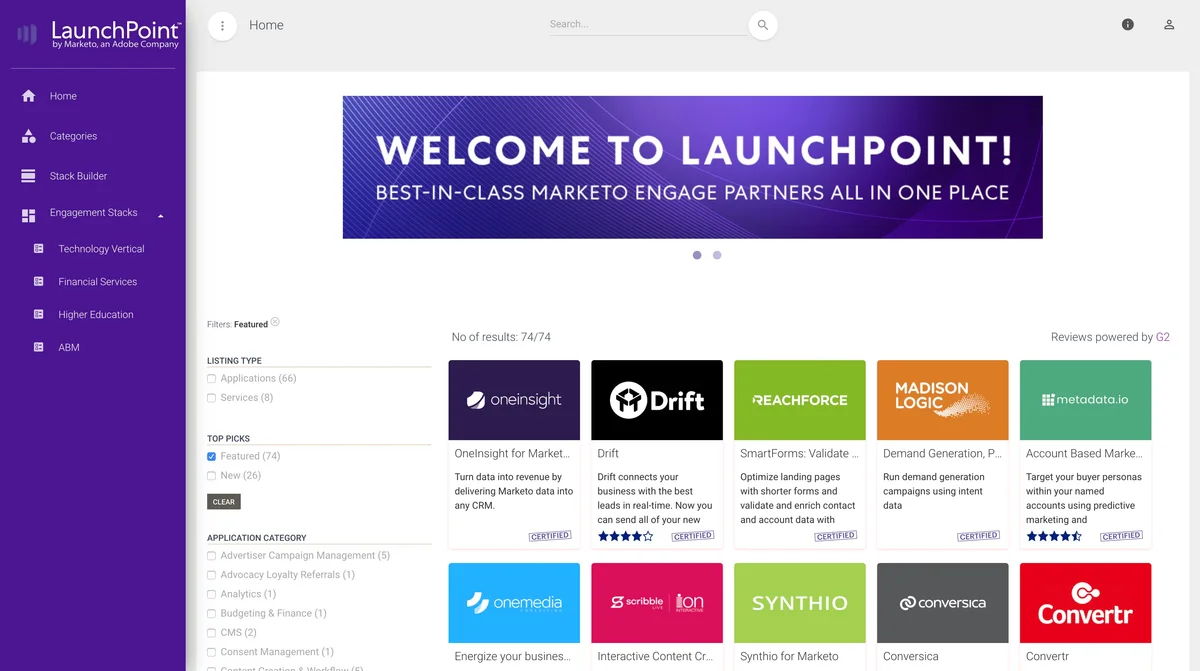Viewport: 1200px width, 671px height.
Task: Select the Engagement Stacks icon
Action: click(x=28, y=213)
